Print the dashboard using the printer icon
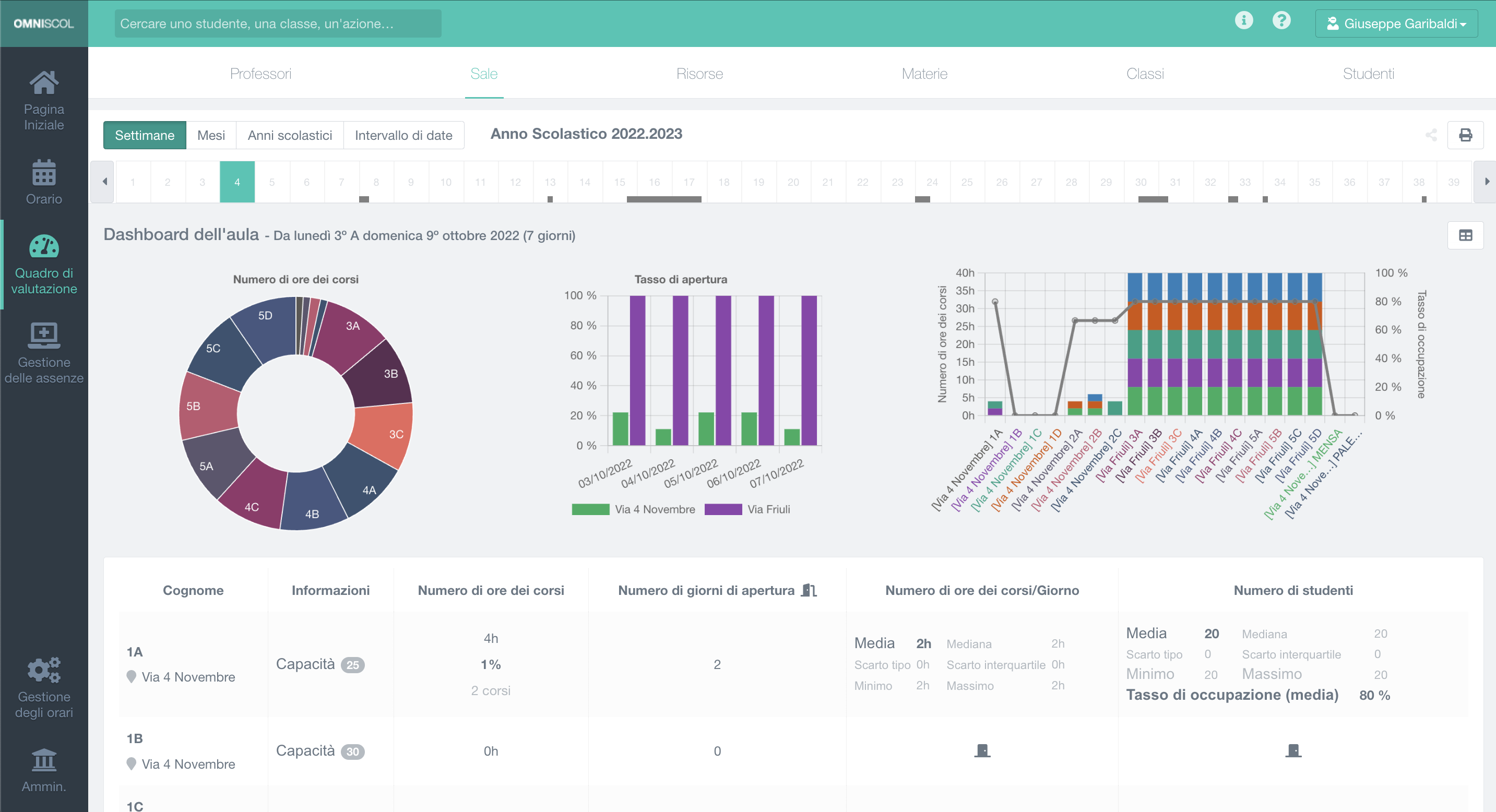Image resolution: width=1496 pixels, height=812 pixels. click(1466, 135)
